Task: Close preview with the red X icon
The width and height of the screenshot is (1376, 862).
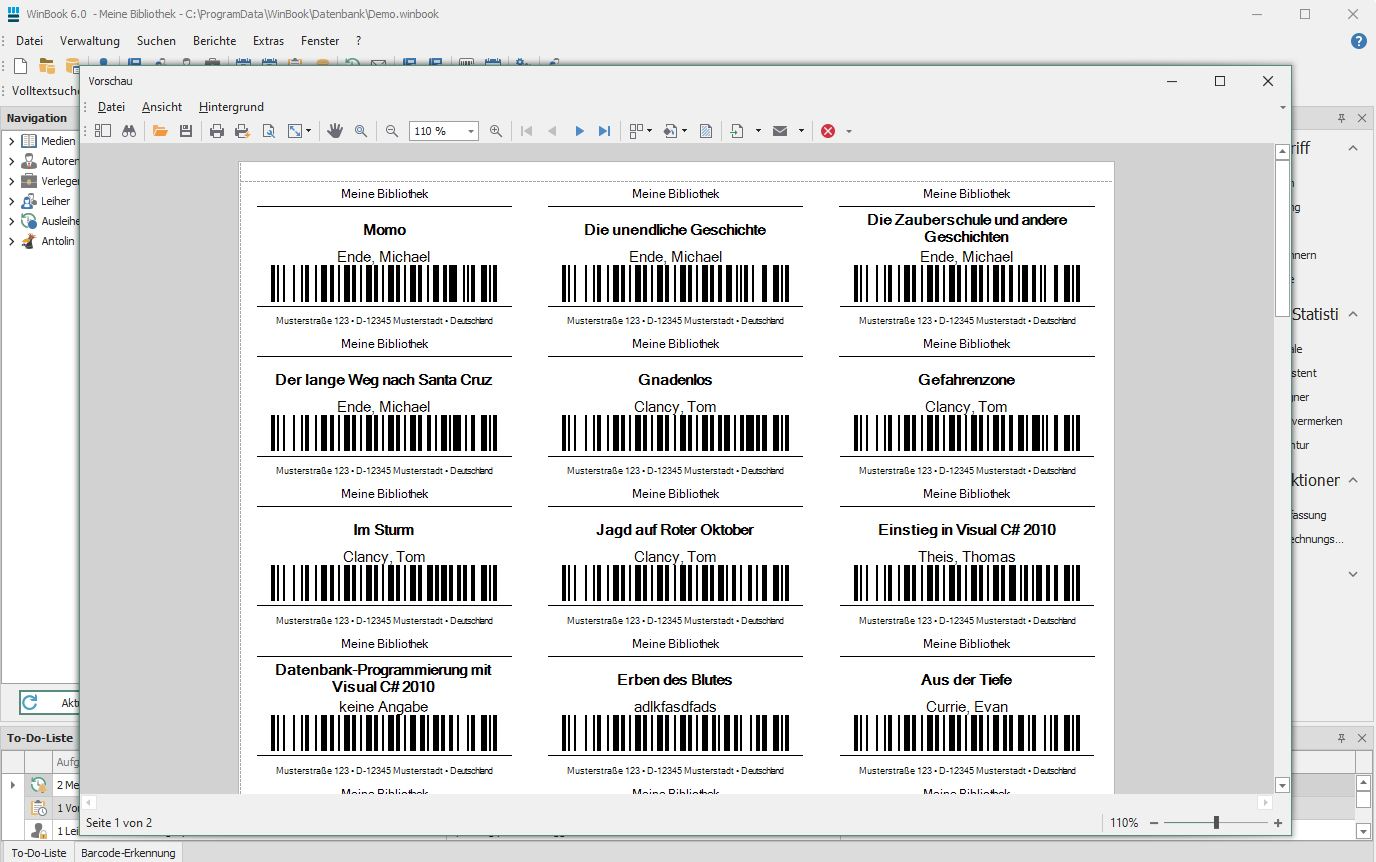Action: (x=828, y=131)
